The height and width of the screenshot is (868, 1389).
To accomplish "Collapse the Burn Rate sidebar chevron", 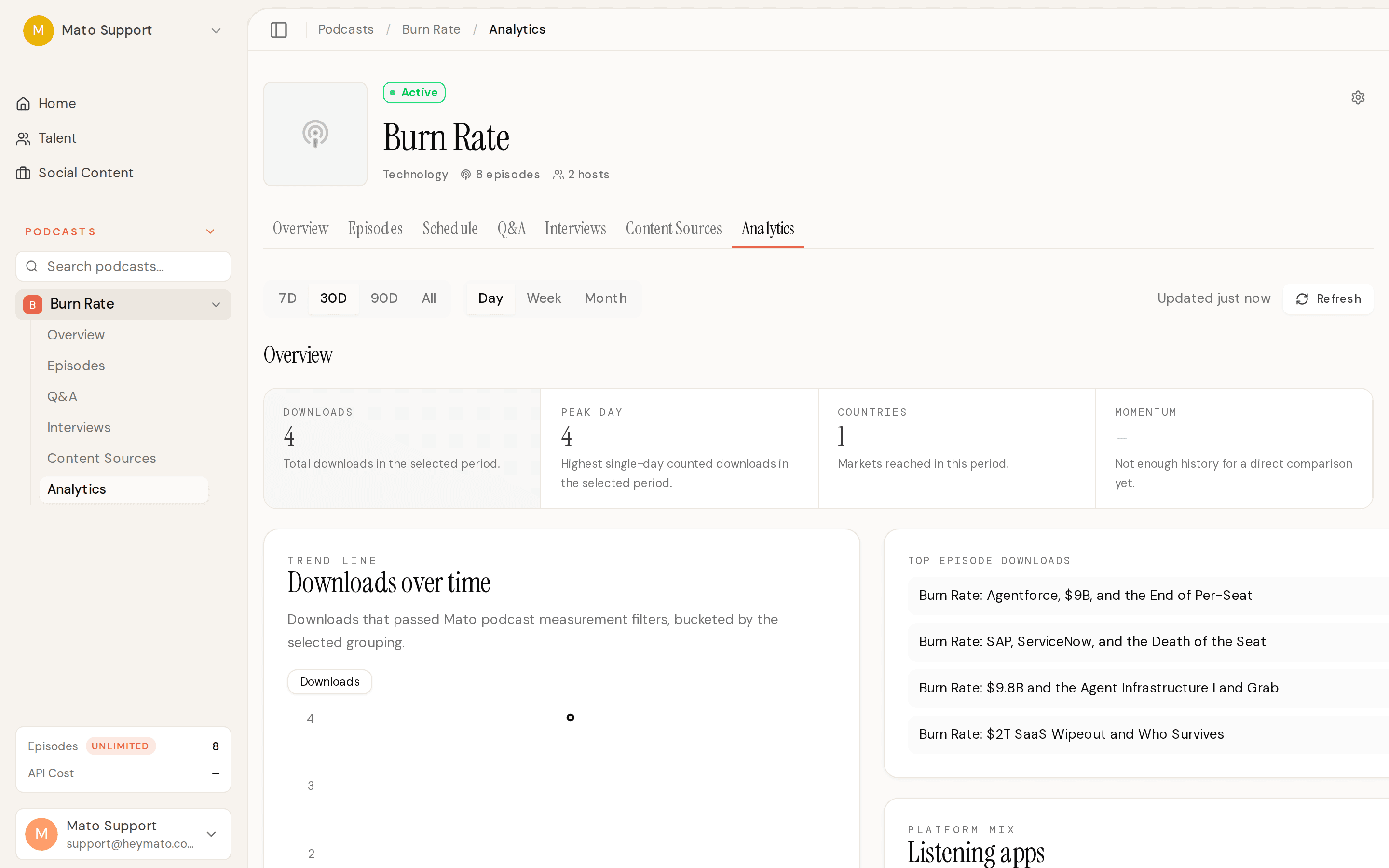I will 216,305.
